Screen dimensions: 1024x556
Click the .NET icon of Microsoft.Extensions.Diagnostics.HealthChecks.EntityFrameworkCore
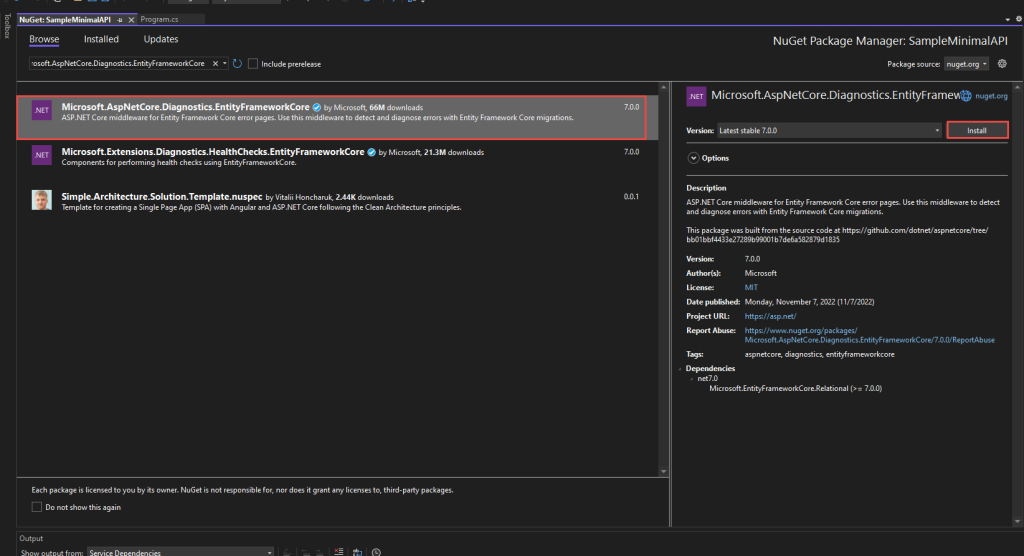click(41, 155)
